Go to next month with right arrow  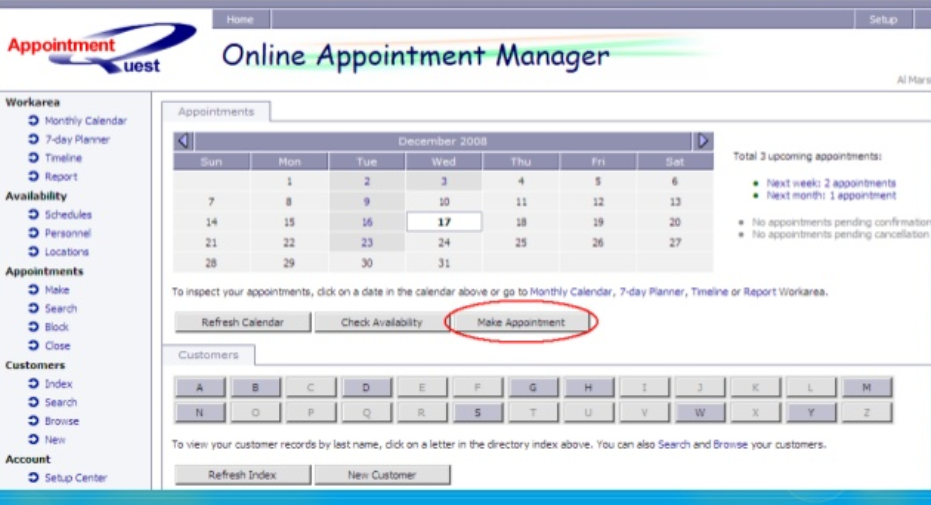703,141
